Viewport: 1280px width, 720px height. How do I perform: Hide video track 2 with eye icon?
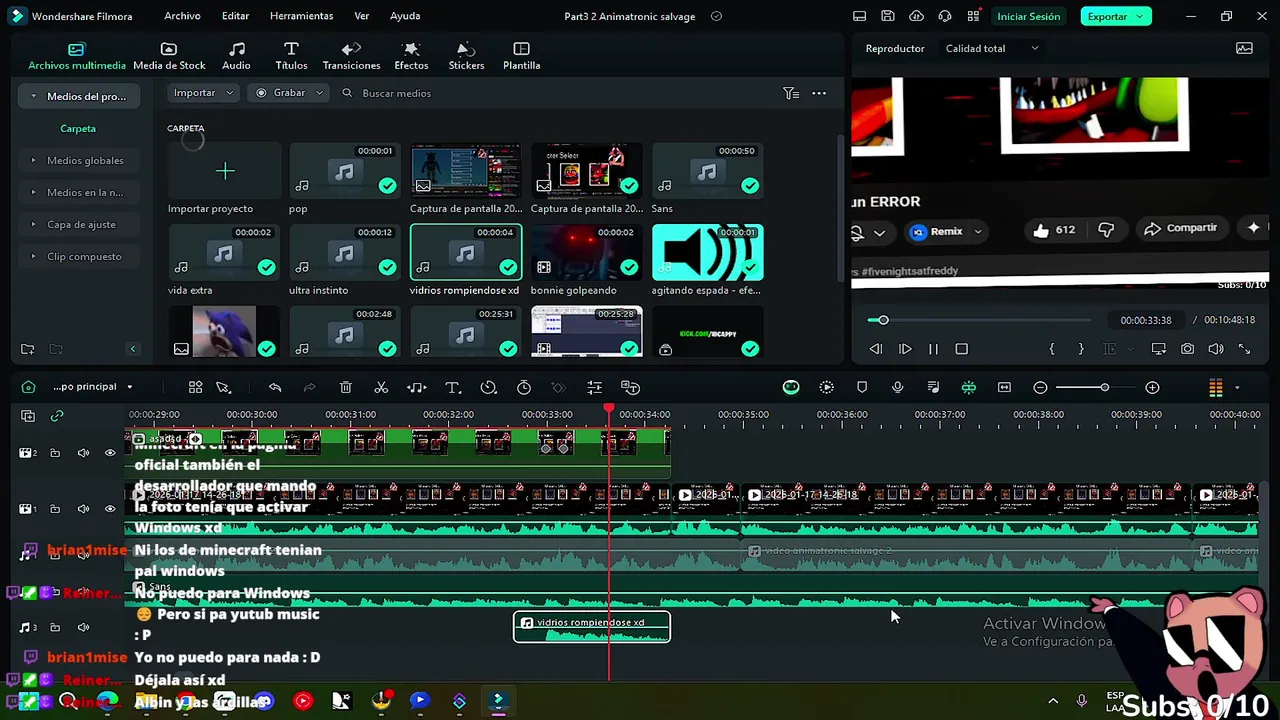tap(110, 453)
